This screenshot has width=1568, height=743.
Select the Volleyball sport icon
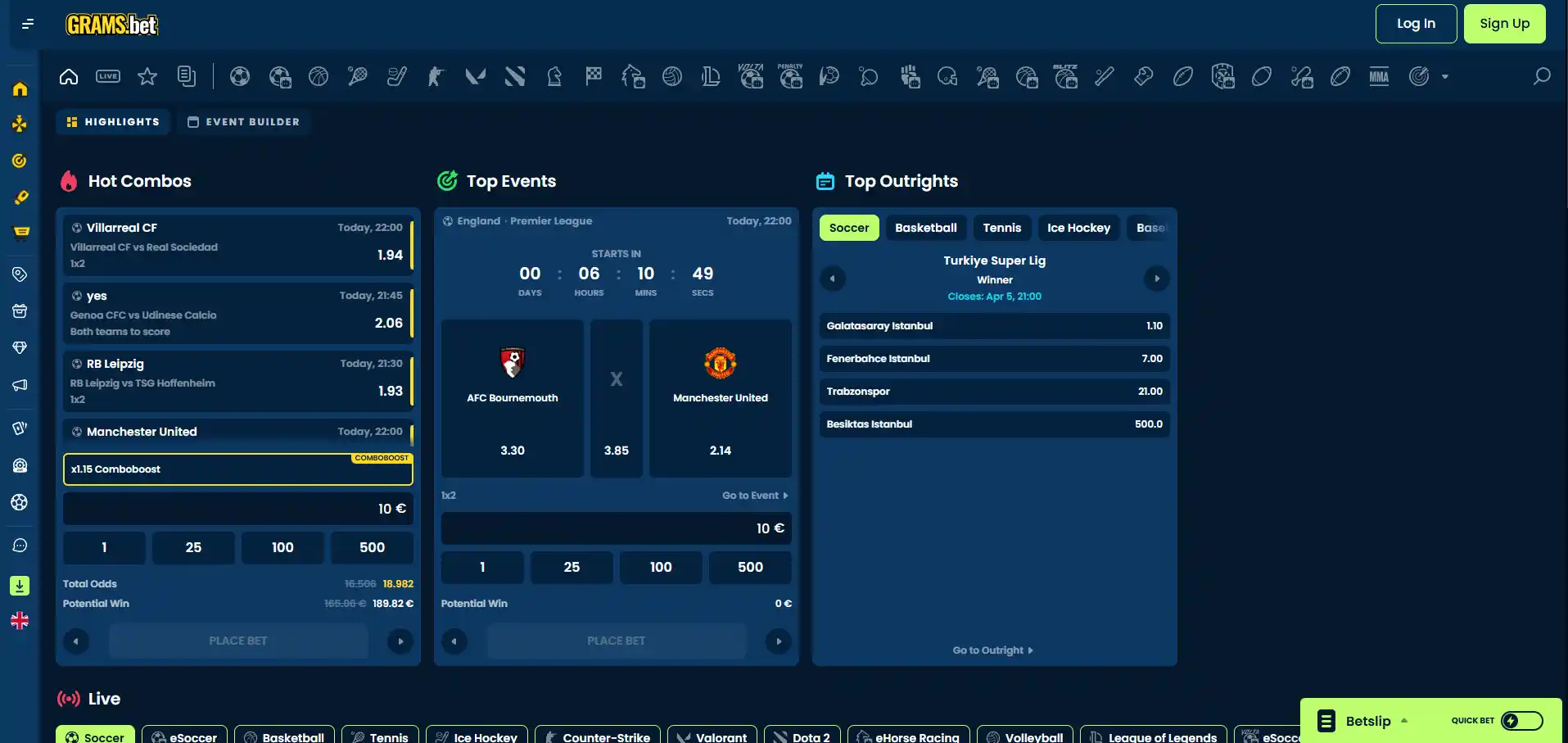(672, 76)
